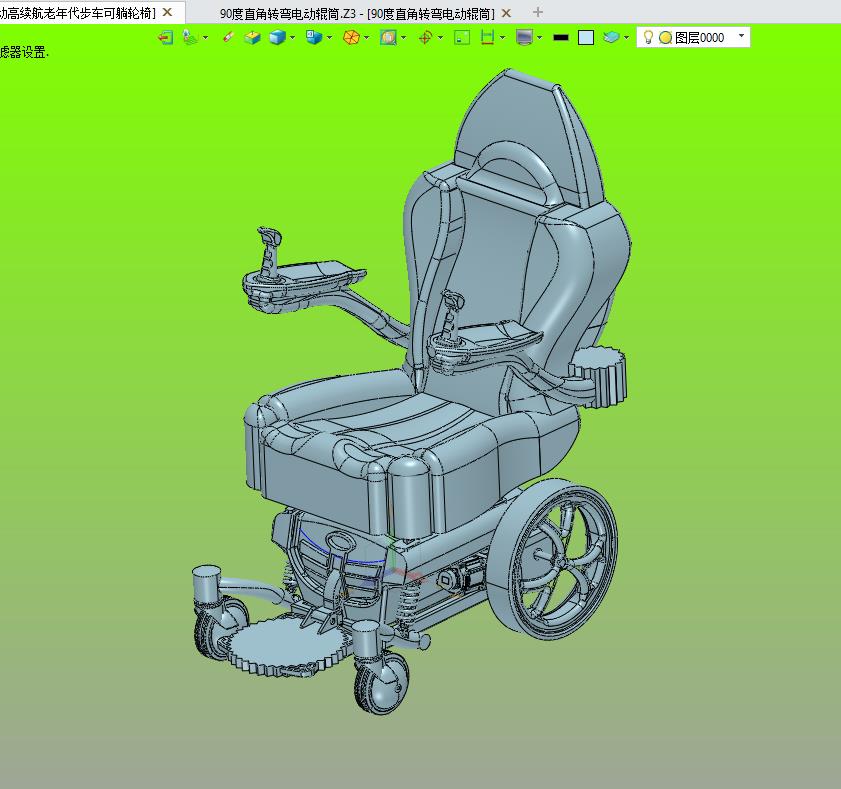The image size is (841, 789).
Task: Click the yellow-green box plane icon
Action: click(x=252, y=38)
